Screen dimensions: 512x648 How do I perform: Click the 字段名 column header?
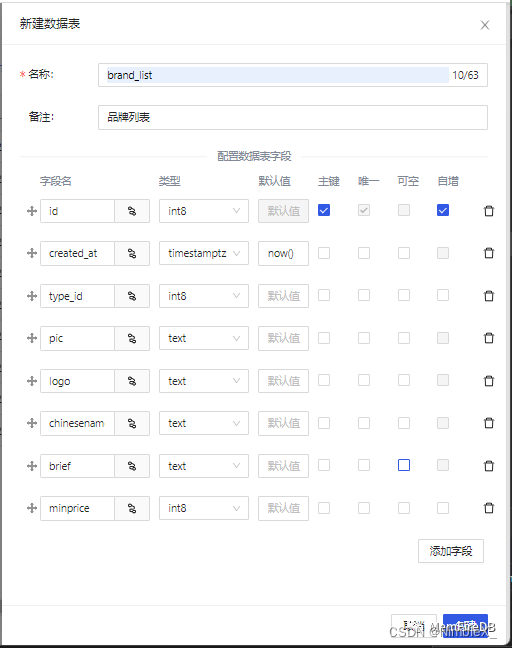[x=56, y=181]
